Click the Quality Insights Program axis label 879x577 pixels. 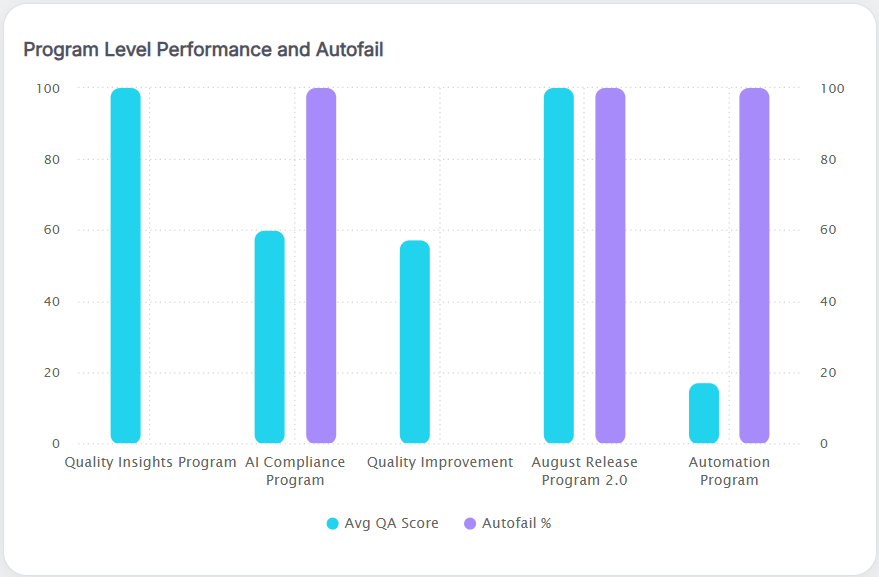point(150,462)
